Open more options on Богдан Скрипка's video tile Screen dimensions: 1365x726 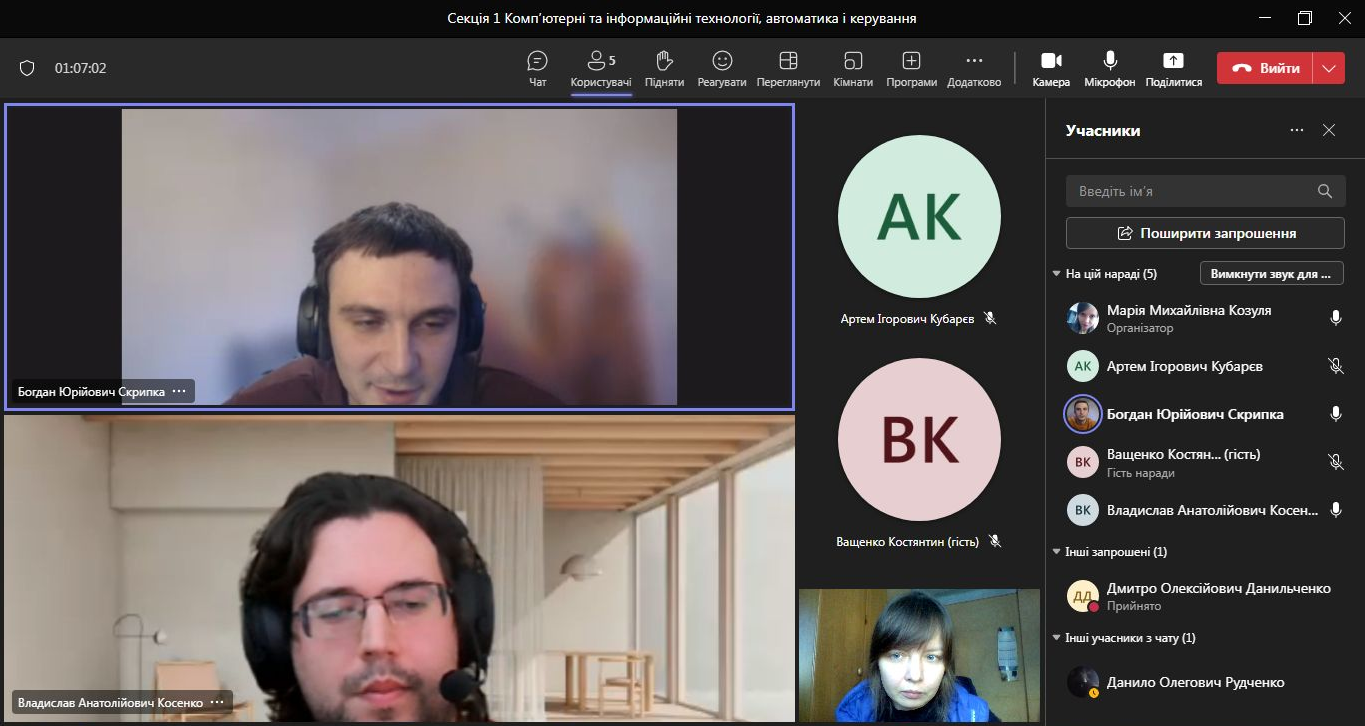[x=179, y=392]
